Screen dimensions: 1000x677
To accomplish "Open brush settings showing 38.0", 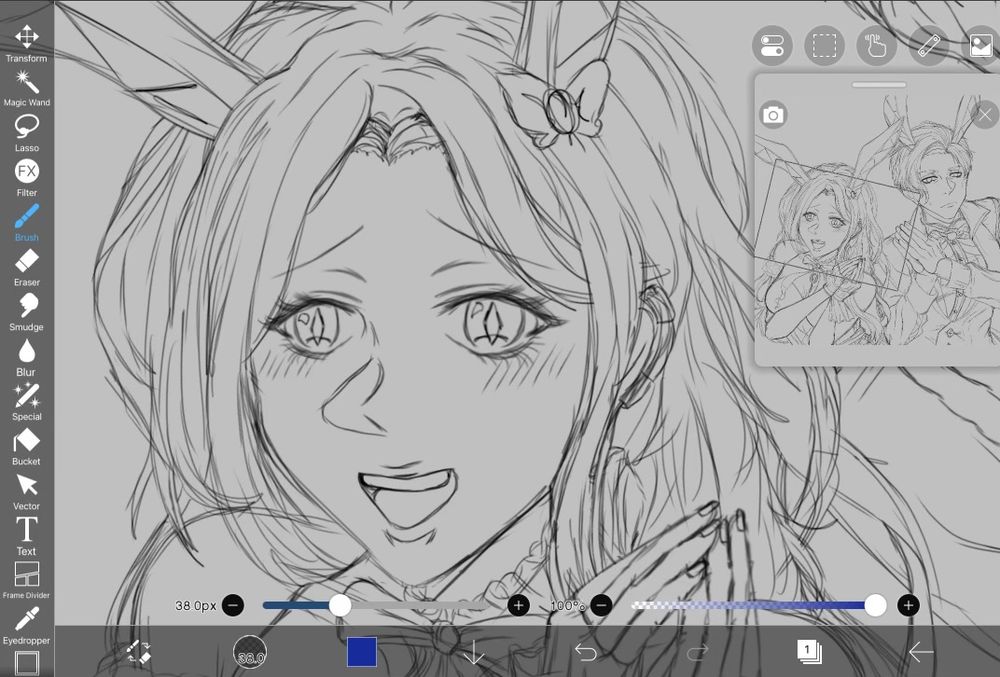I will tap(250, 652).
